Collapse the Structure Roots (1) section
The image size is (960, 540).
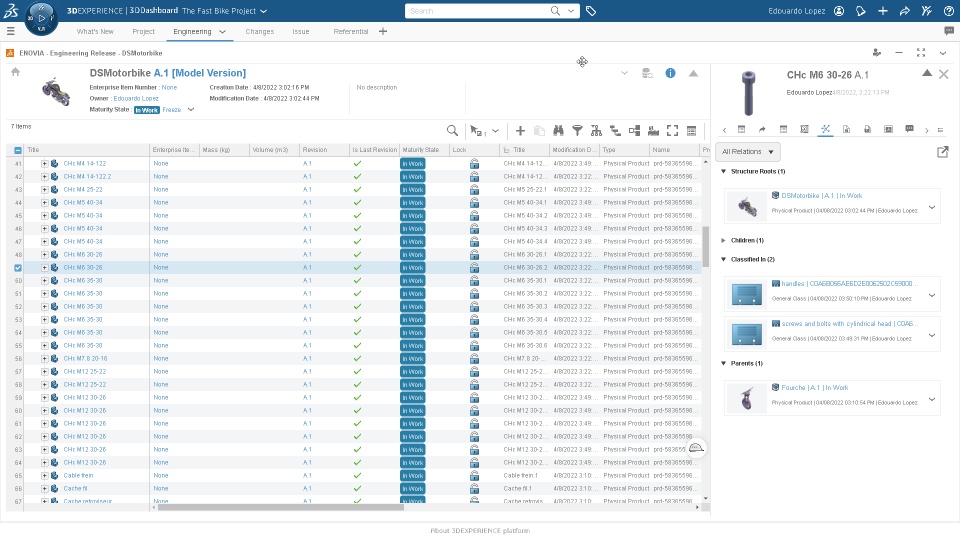tap(723, 171)
